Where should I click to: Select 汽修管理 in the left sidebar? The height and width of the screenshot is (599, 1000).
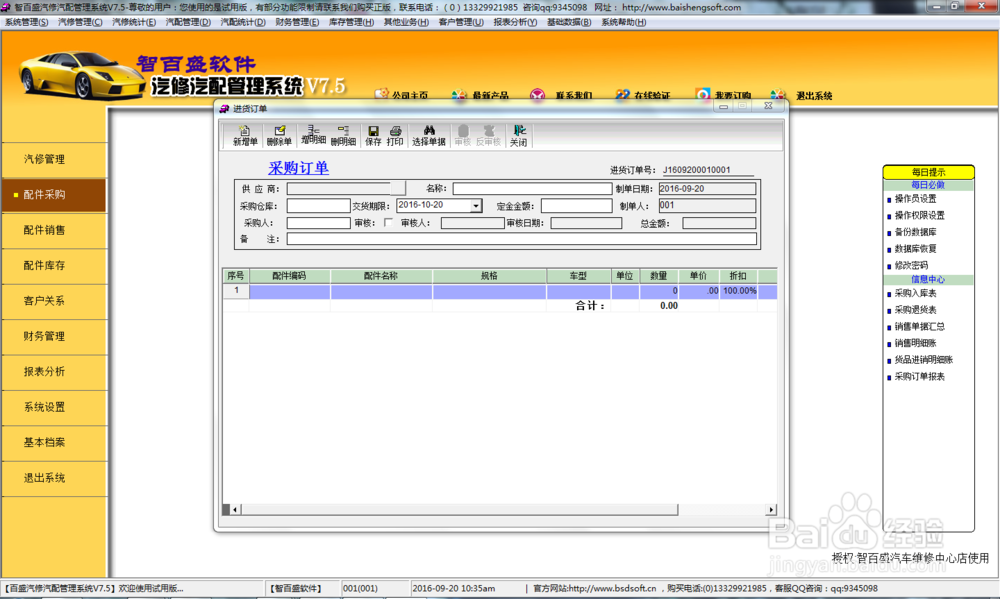click(x=54, y=159)
